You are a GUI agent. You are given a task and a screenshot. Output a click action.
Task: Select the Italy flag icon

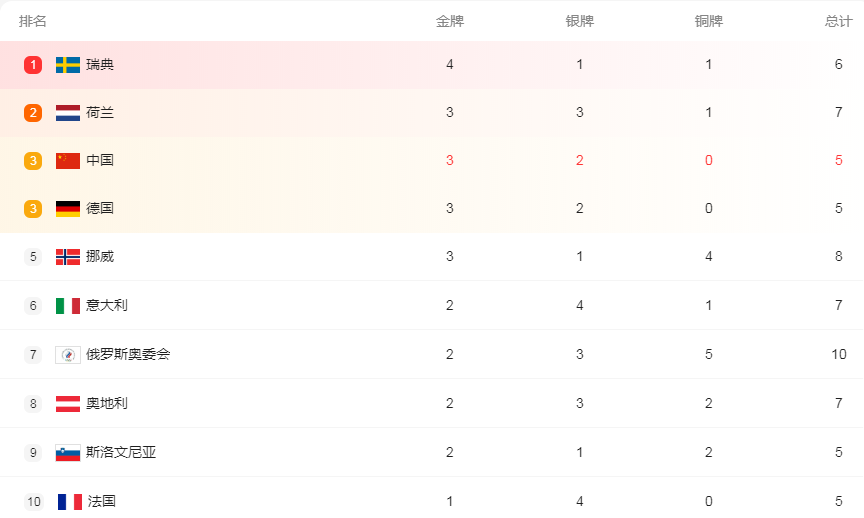point(68,305)
